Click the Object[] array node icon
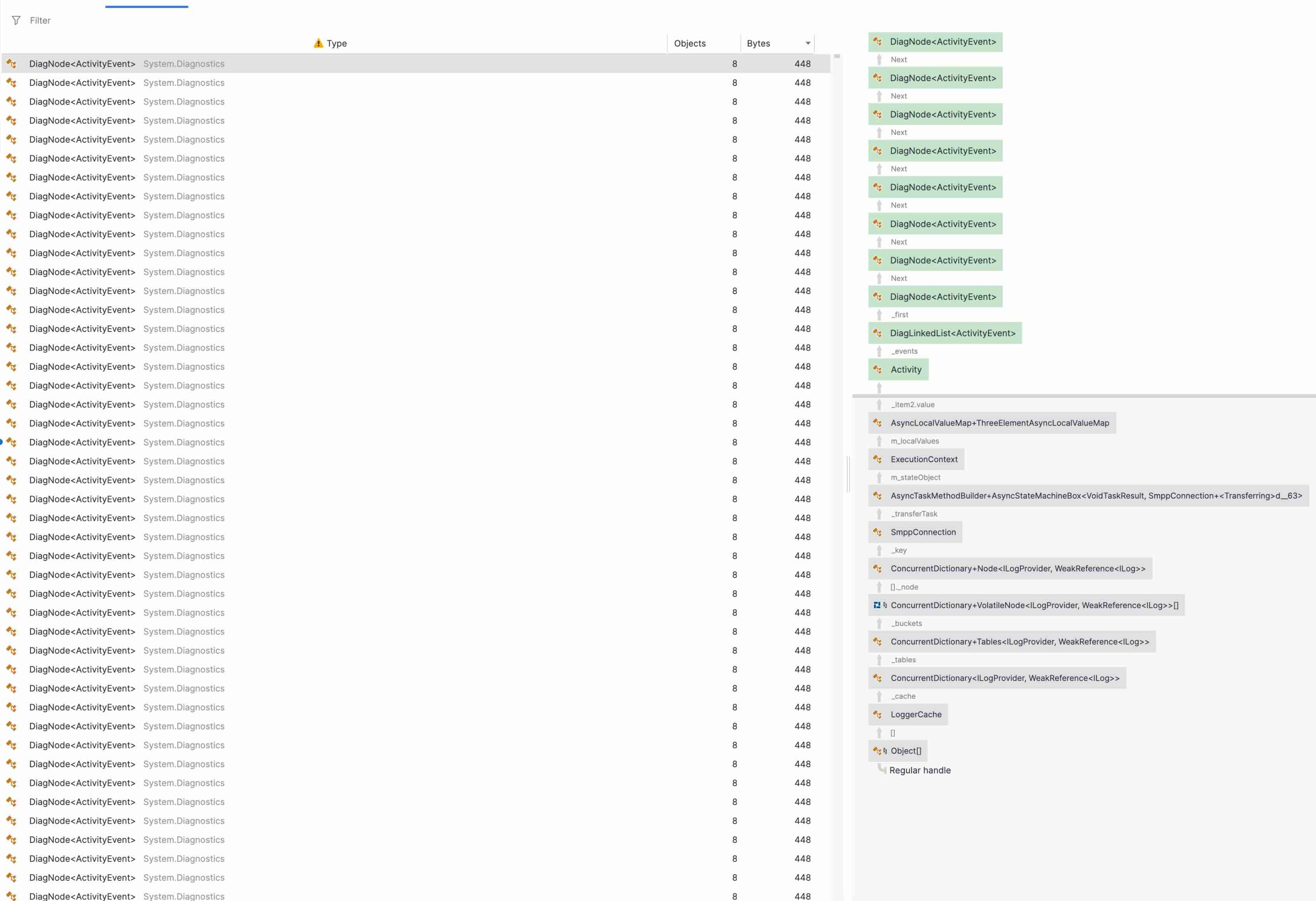 878,751
